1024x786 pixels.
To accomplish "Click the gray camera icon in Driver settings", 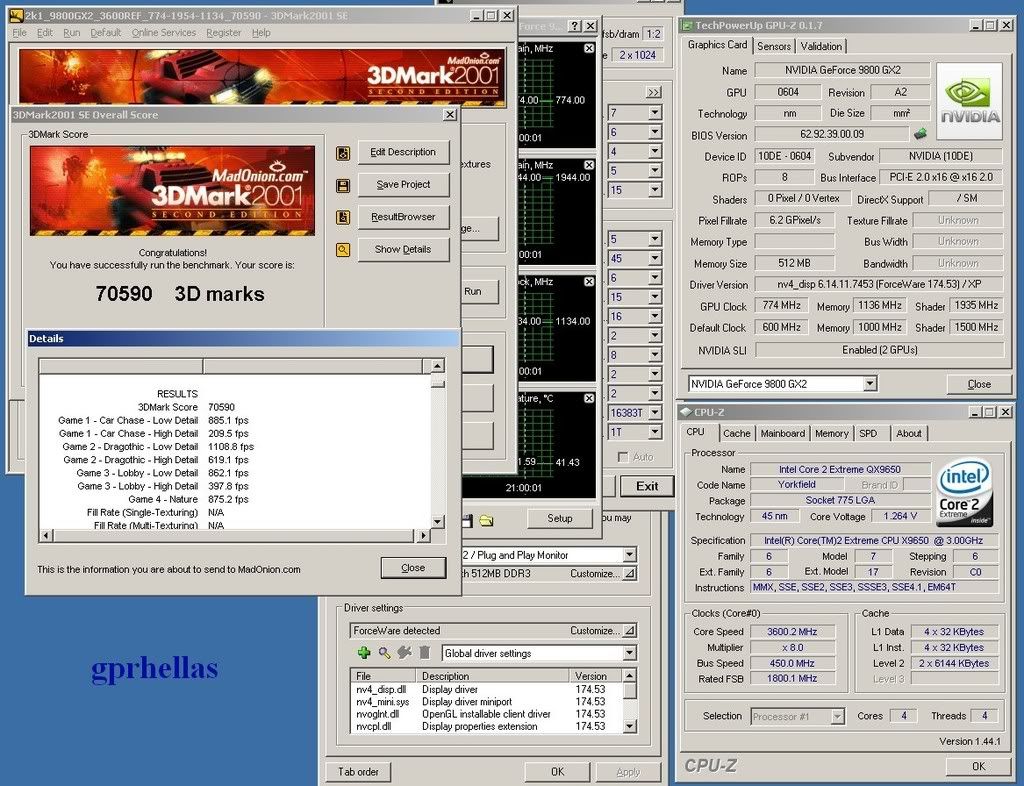I will (x=405, y=652).
